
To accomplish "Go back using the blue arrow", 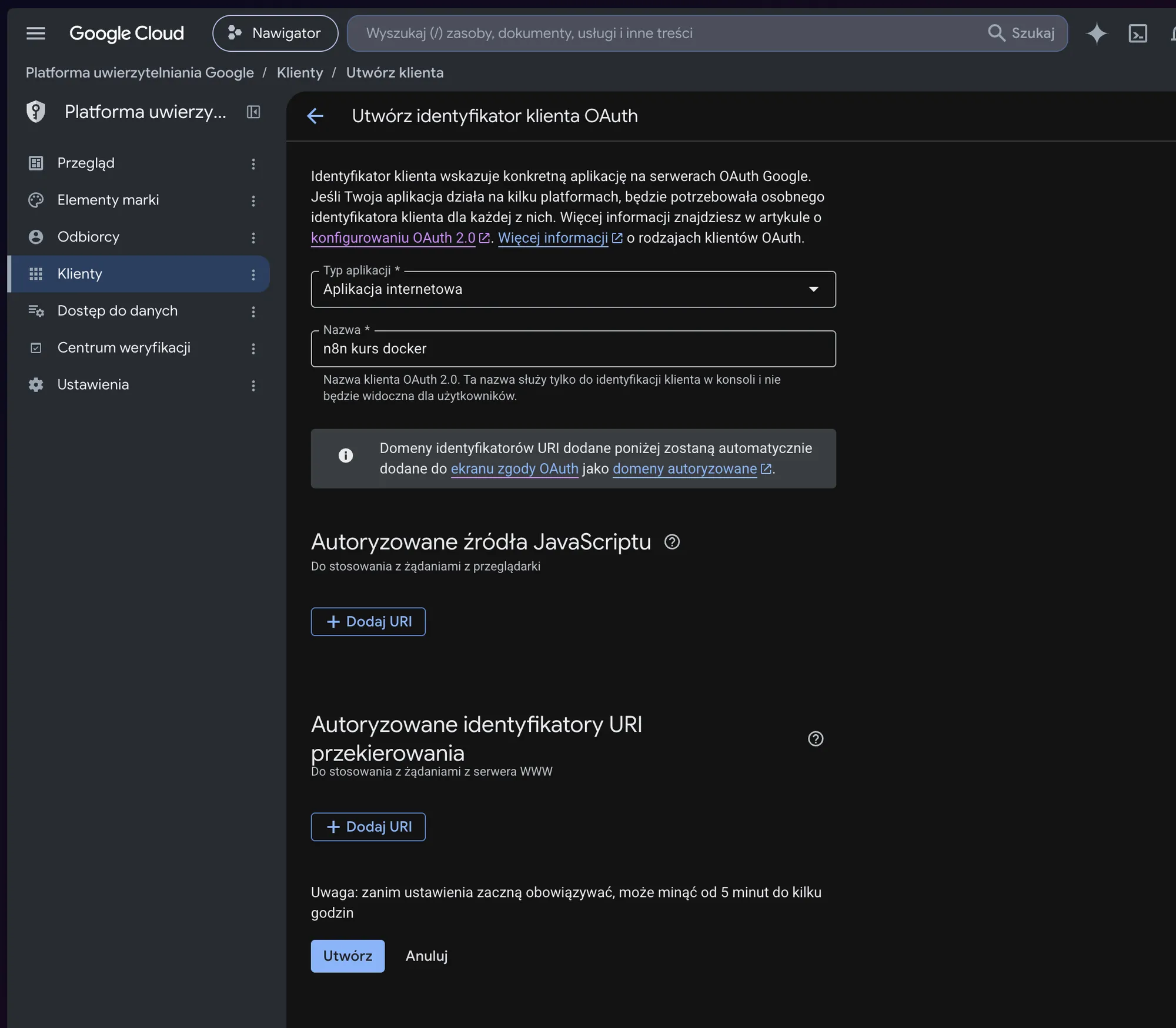I will click(315, 116).
